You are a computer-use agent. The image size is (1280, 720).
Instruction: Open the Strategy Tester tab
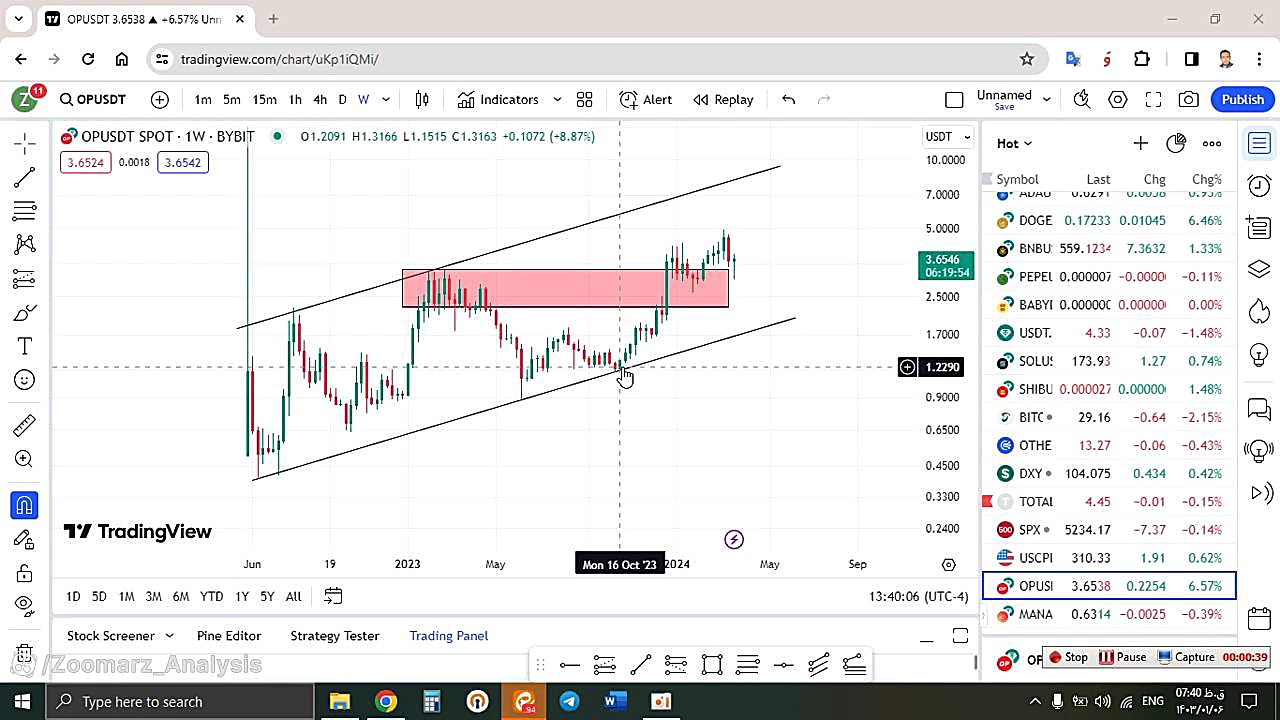[x=335, y=635]
